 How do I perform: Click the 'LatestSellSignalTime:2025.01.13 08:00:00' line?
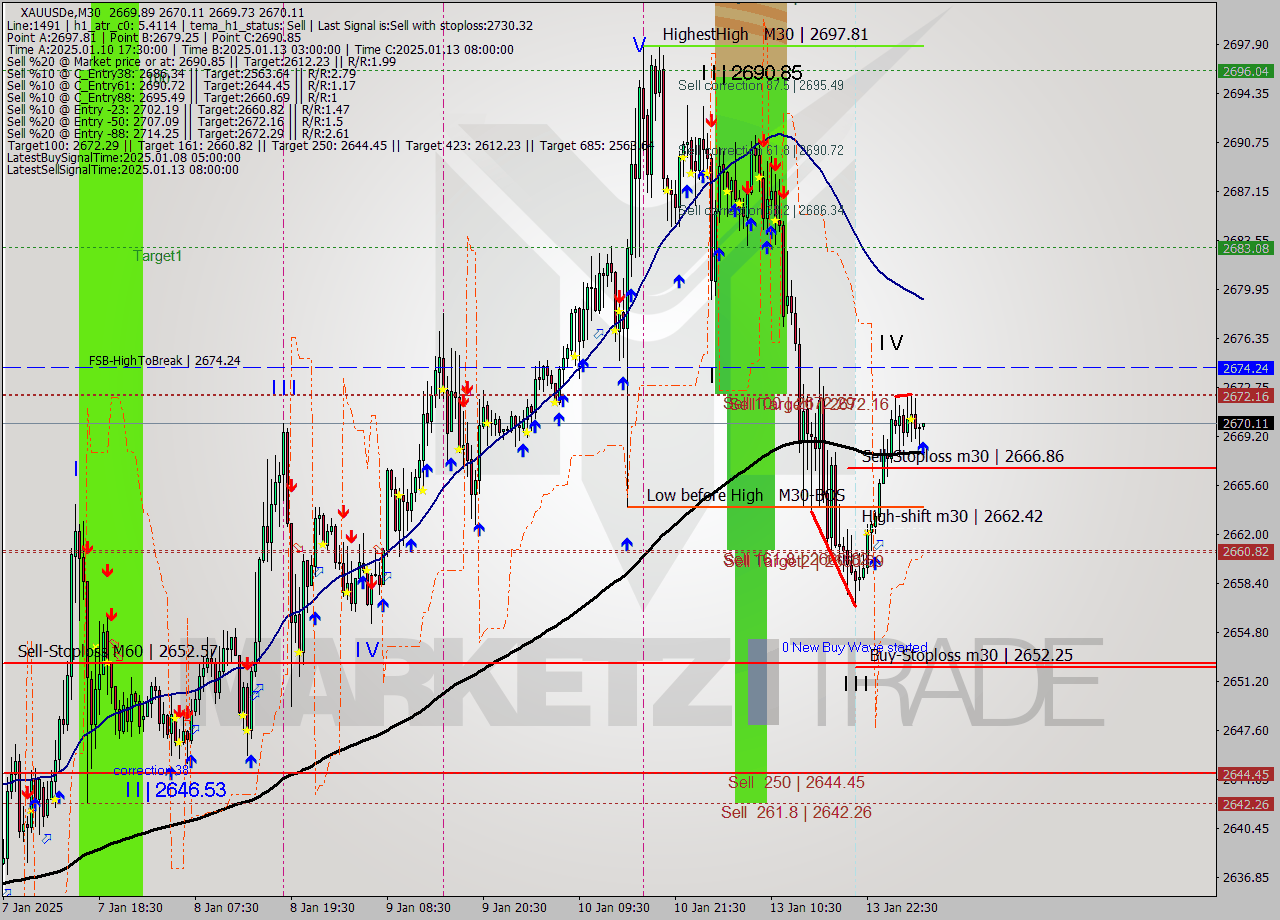point(122,169)
